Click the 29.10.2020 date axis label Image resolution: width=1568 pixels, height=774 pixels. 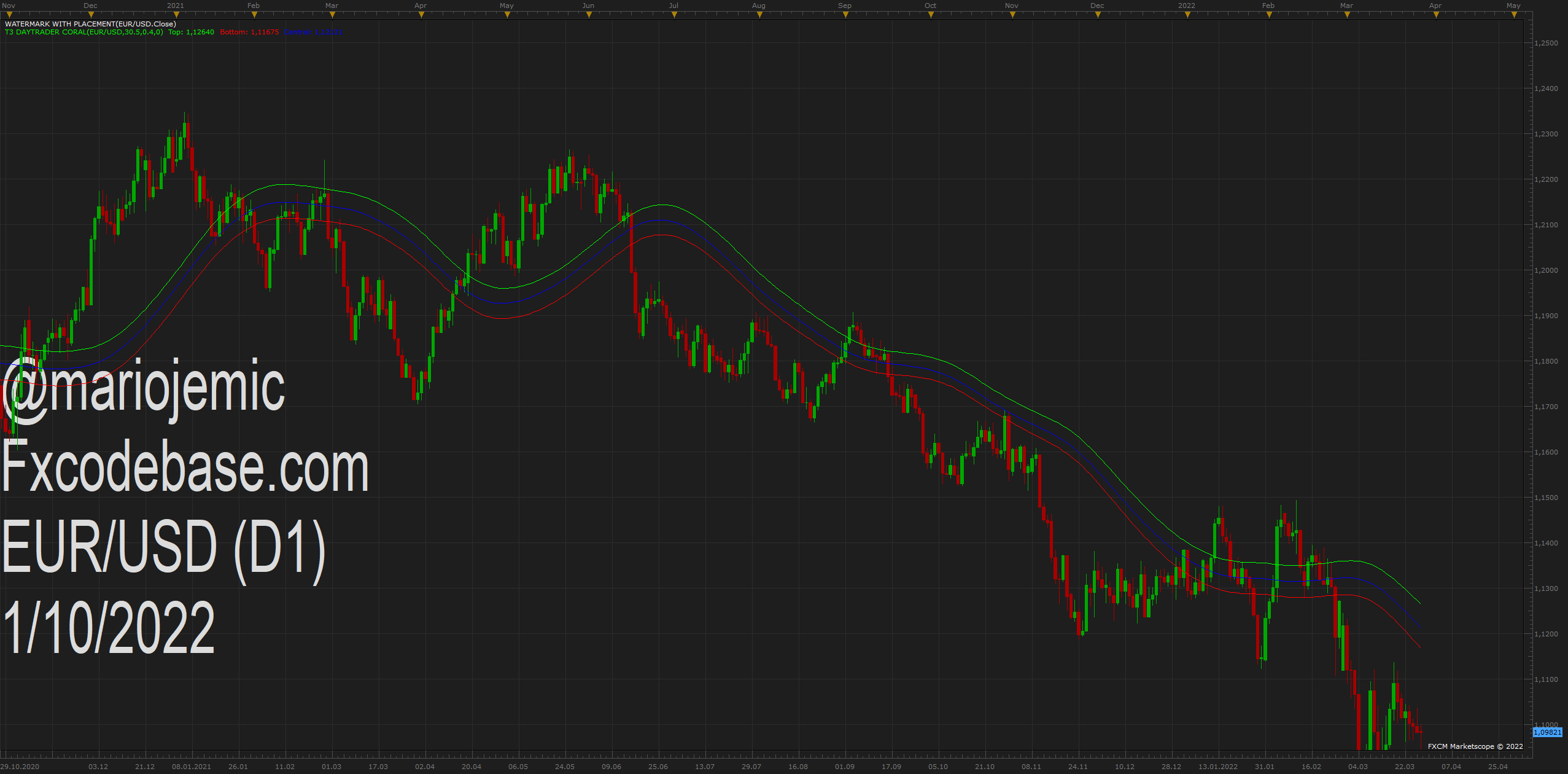(x=20, y=767)
